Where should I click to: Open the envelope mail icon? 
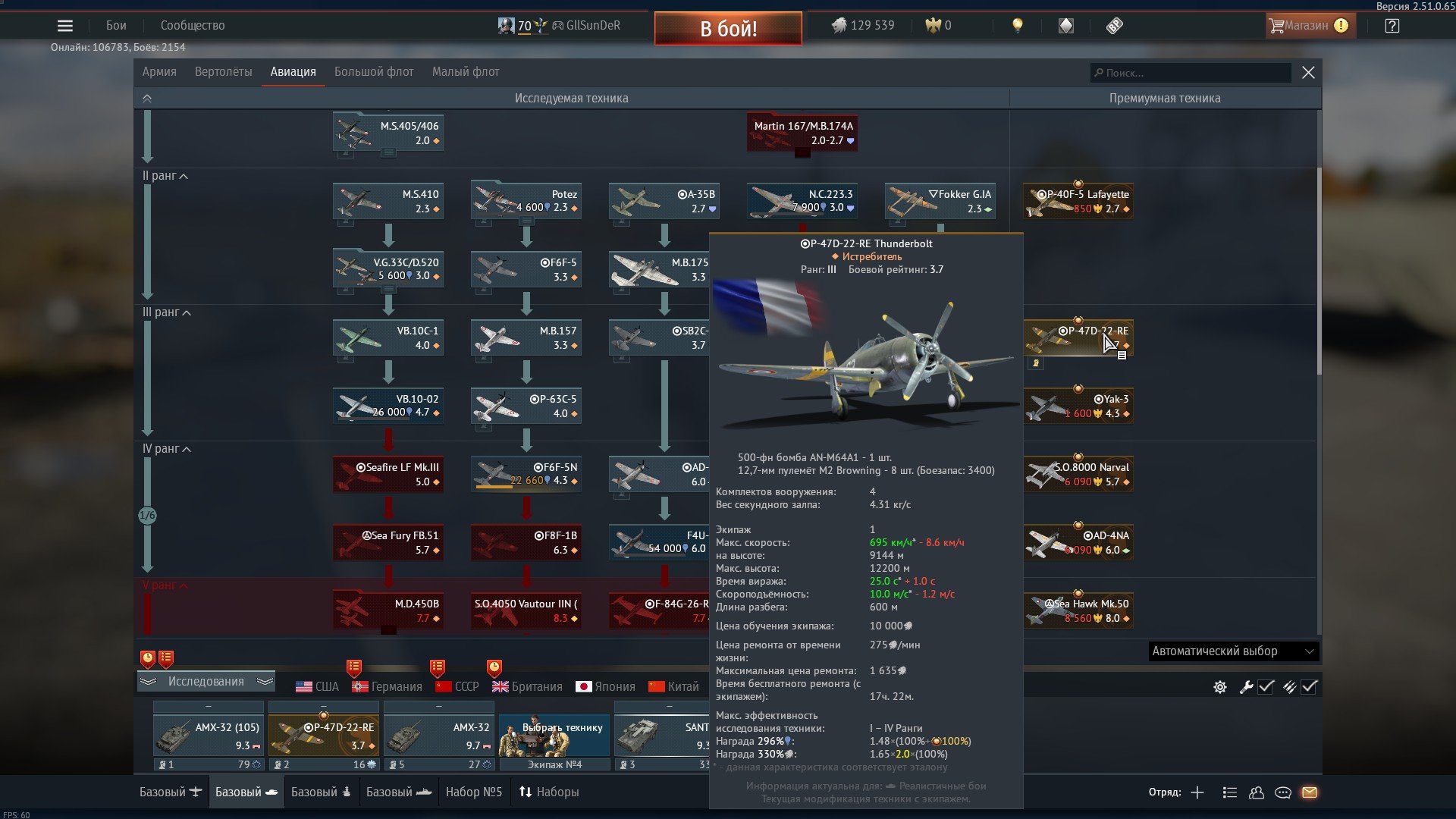1310,792
